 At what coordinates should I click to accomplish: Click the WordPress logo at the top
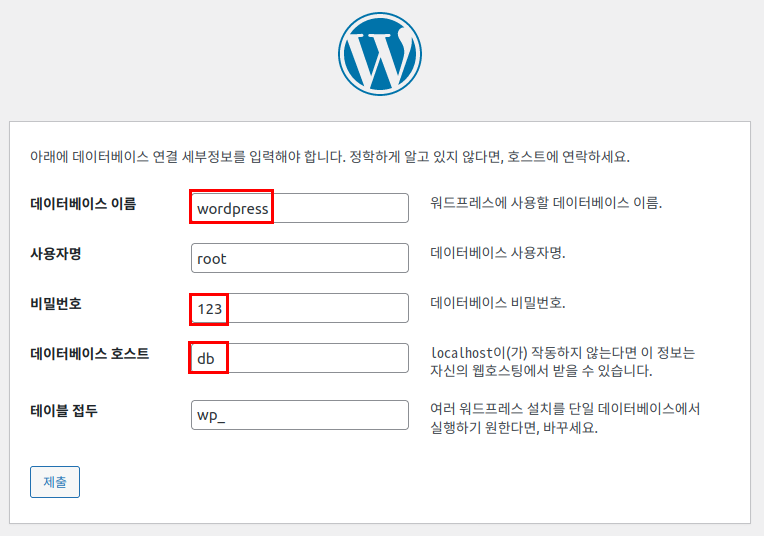coord(380,54)
